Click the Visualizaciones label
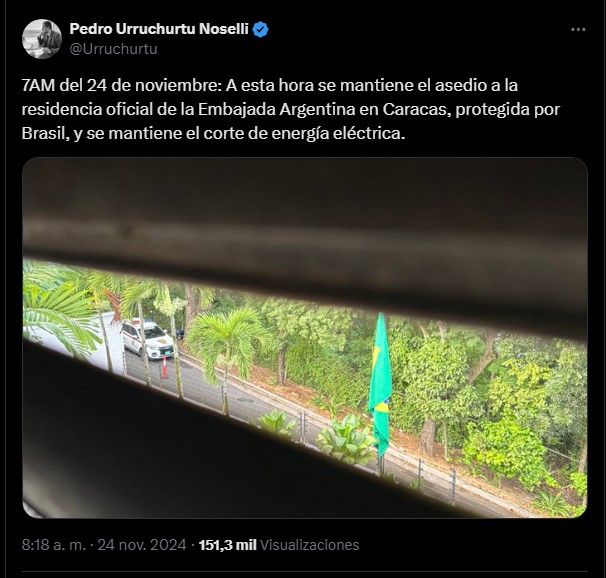Viewport: 606px width, 578px height. (x=310, y=545)
